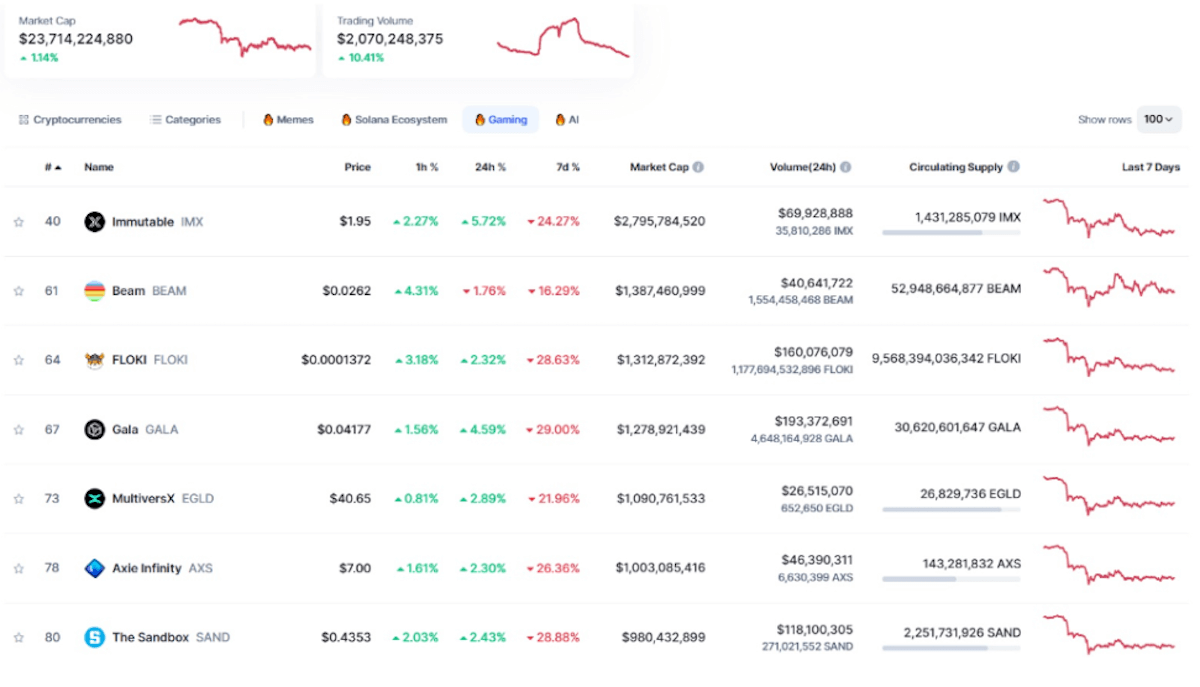Click Gala price $0.04177
1200x687 pixels.
tap(344, 430)
